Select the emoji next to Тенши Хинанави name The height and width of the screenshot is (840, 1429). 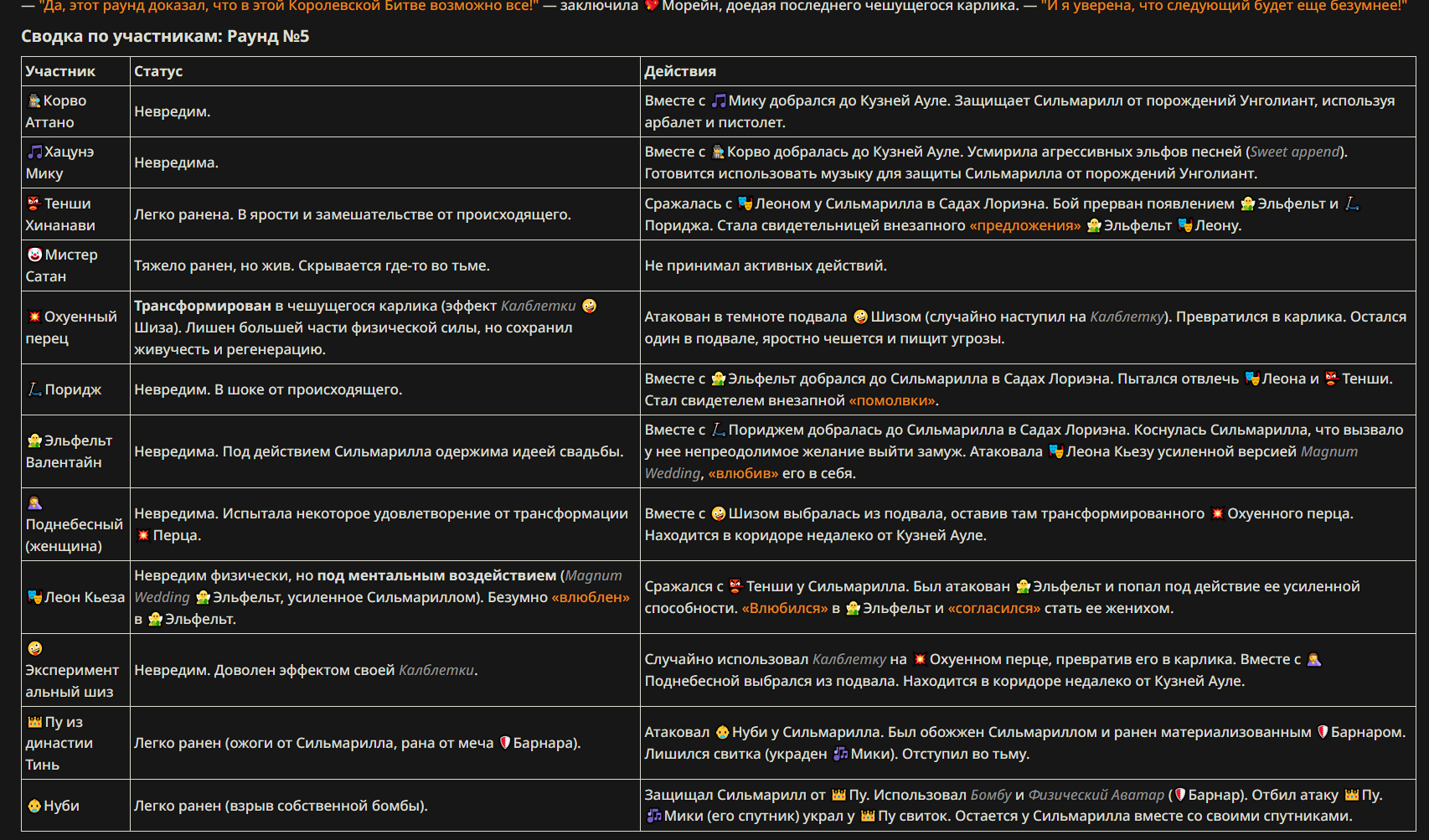click(34, 204)
